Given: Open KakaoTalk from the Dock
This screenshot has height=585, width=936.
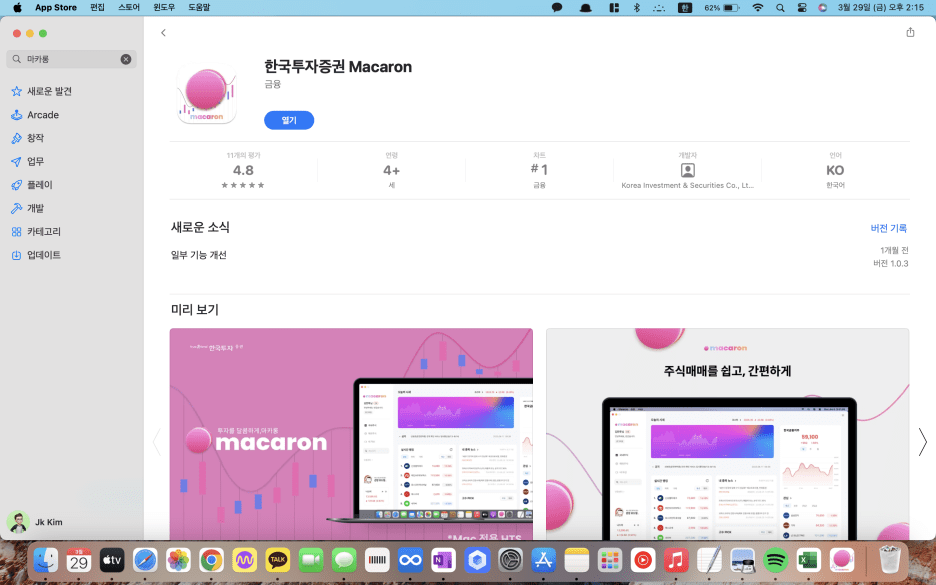Looking at the screenshot, I should pyautogui.click(x=278, y=560).
